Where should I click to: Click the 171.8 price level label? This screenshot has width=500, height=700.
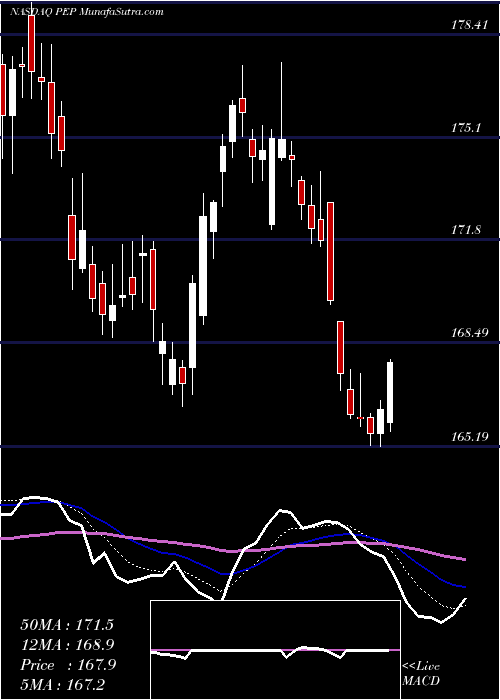[x=466, y=230]
